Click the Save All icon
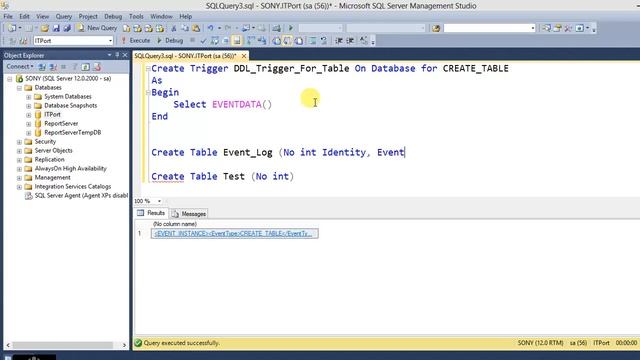The height and width of the screenshot is (360, 640). pyautogui.click(x=67, y=28)
